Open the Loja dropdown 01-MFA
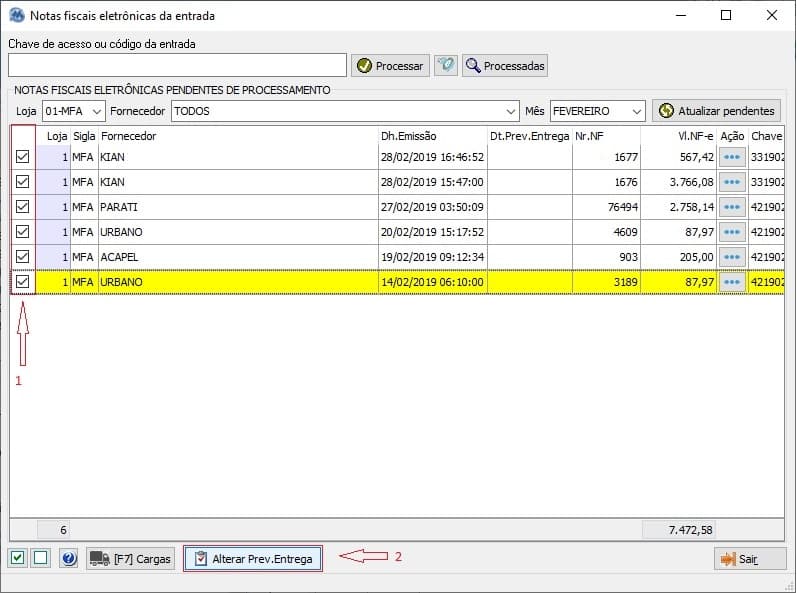797x593 pixels. tap(73, 111)
